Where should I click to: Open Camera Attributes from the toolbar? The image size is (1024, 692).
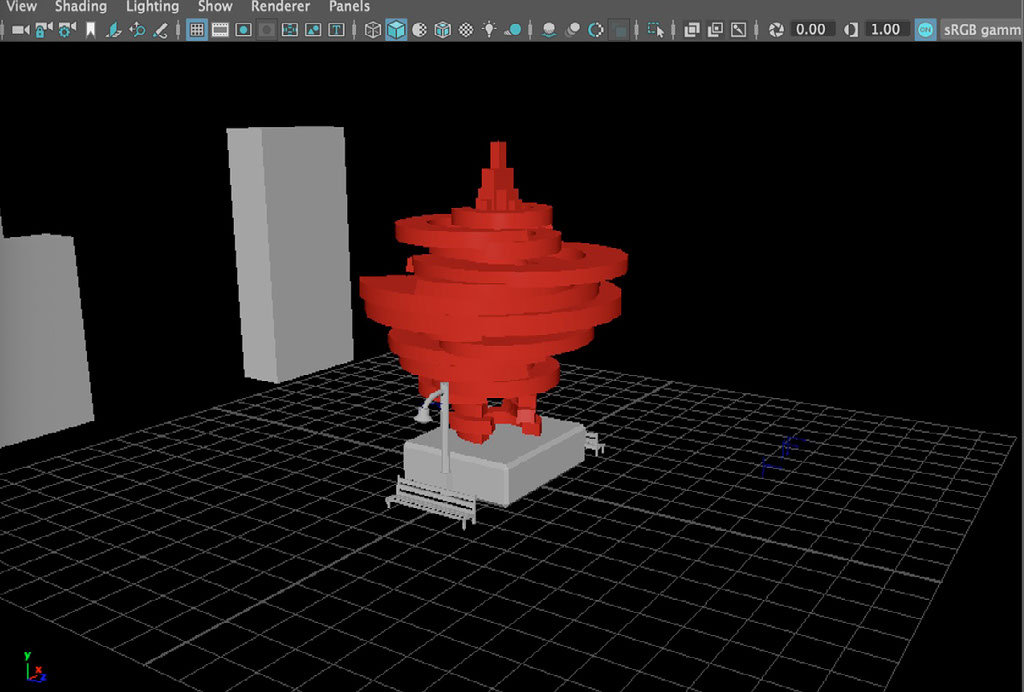click(x=66, y=30)
